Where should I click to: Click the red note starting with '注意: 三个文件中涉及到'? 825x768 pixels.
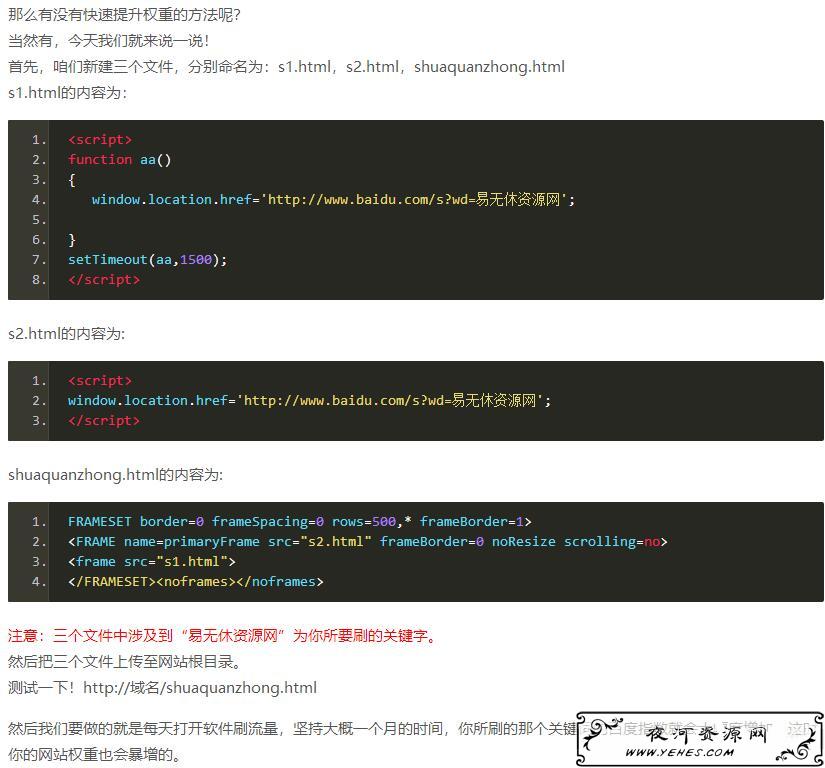coord(223,635)
